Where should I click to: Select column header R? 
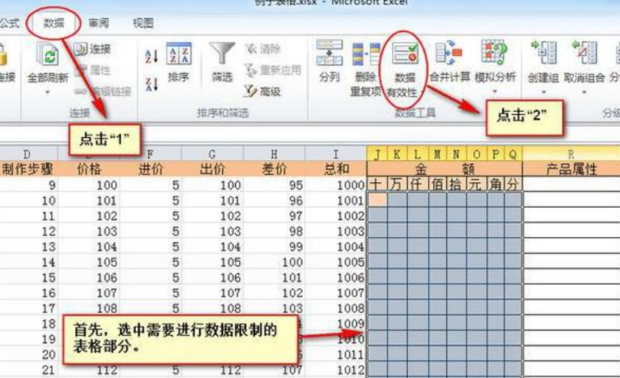point(571,154)
